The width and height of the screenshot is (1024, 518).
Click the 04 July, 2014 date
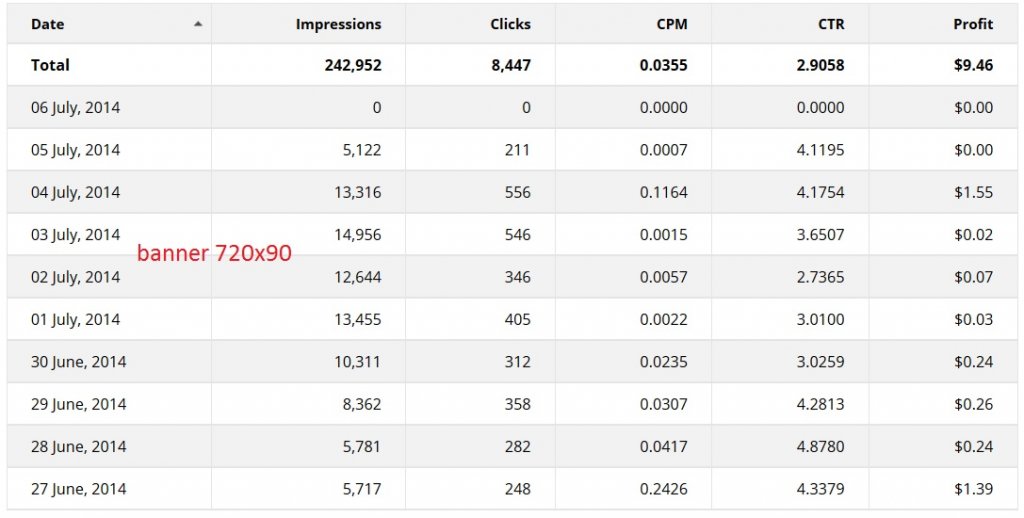click(75, 193)
